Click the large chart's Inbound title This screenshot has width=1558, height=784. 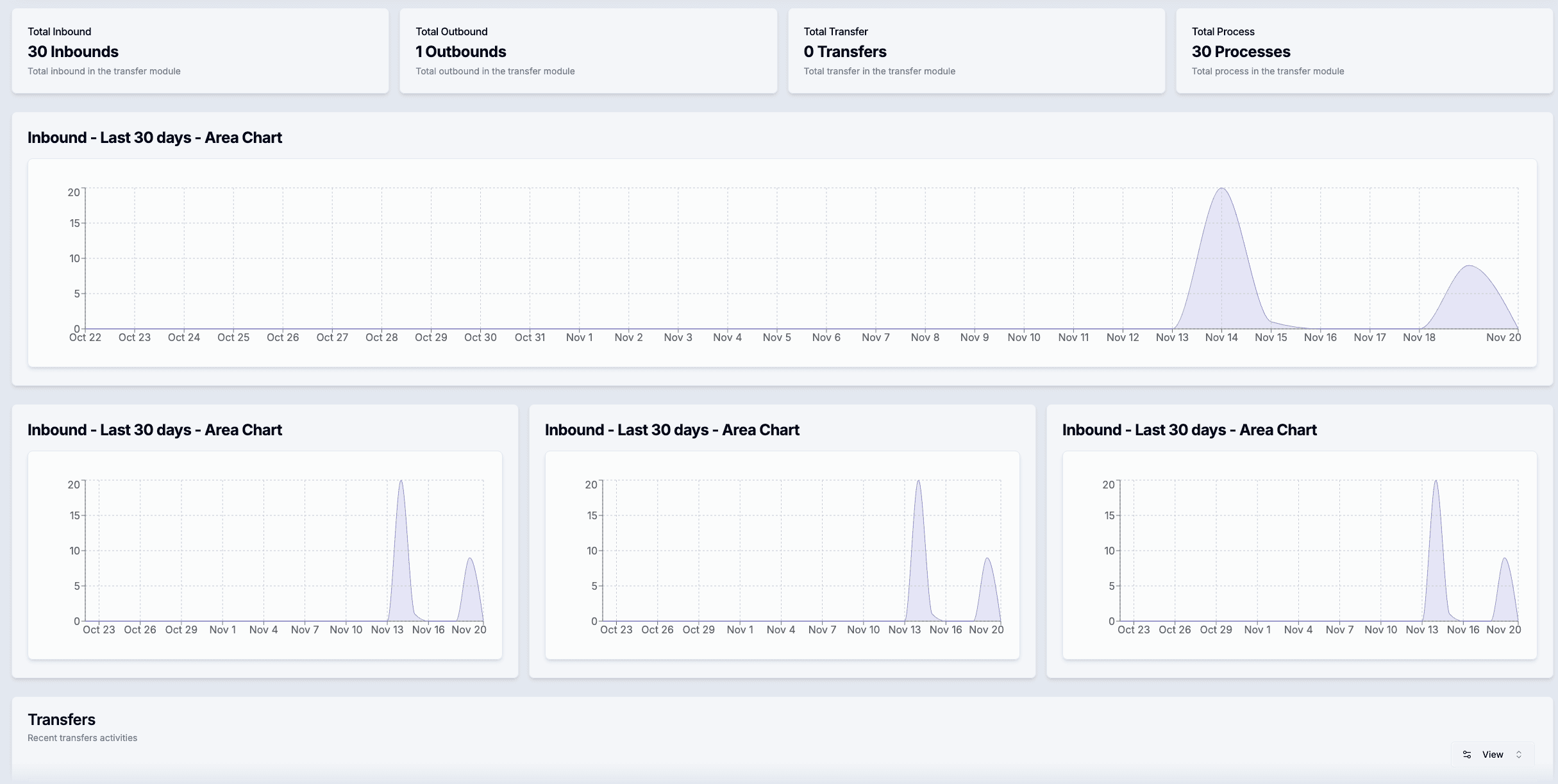pos(155,137)
